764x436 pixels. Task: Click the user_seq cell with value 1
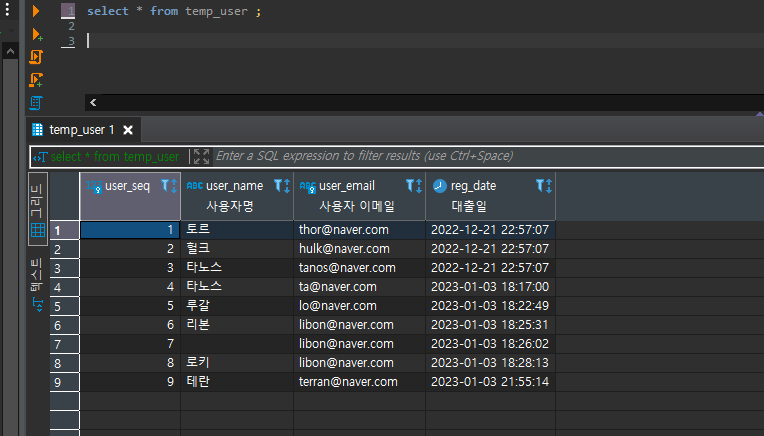[x=130, y=230]
